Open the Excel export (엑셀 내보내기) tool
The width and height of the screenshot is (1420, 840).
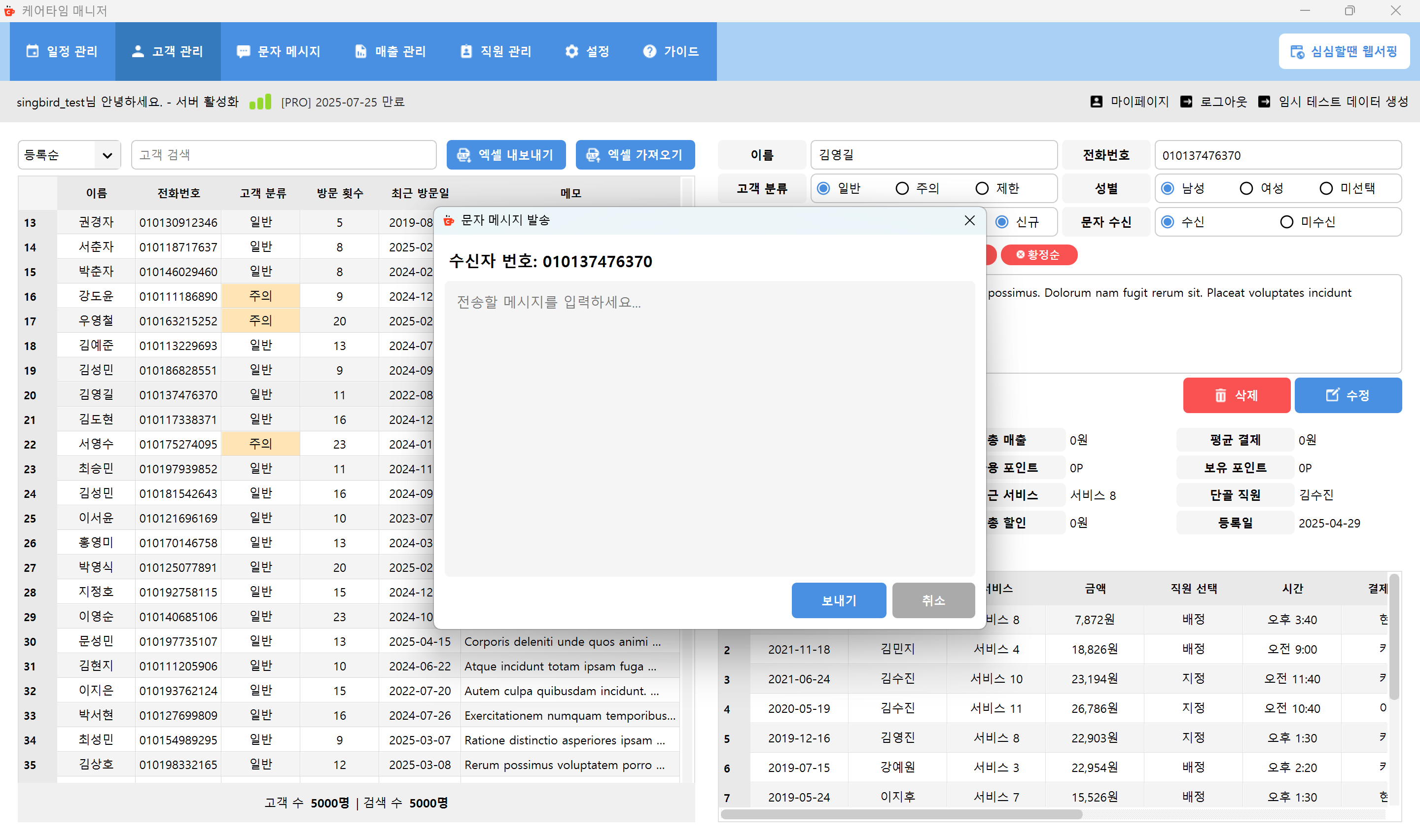click(505, 154)
